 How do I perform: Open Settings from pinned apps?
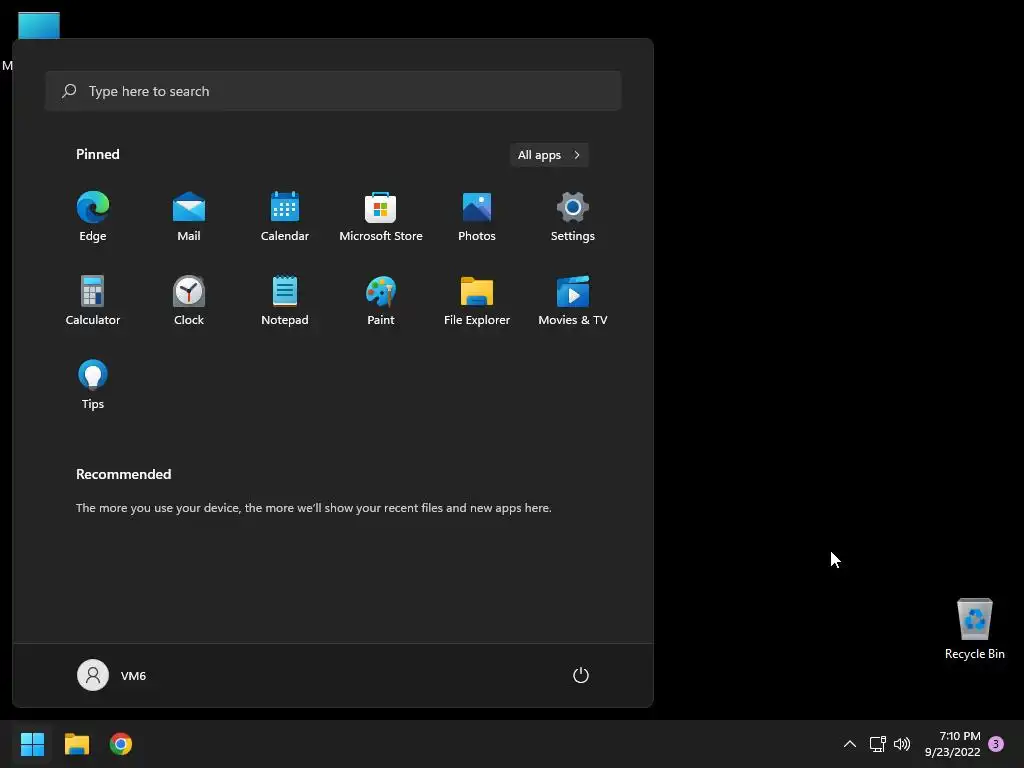click(573, 217)
